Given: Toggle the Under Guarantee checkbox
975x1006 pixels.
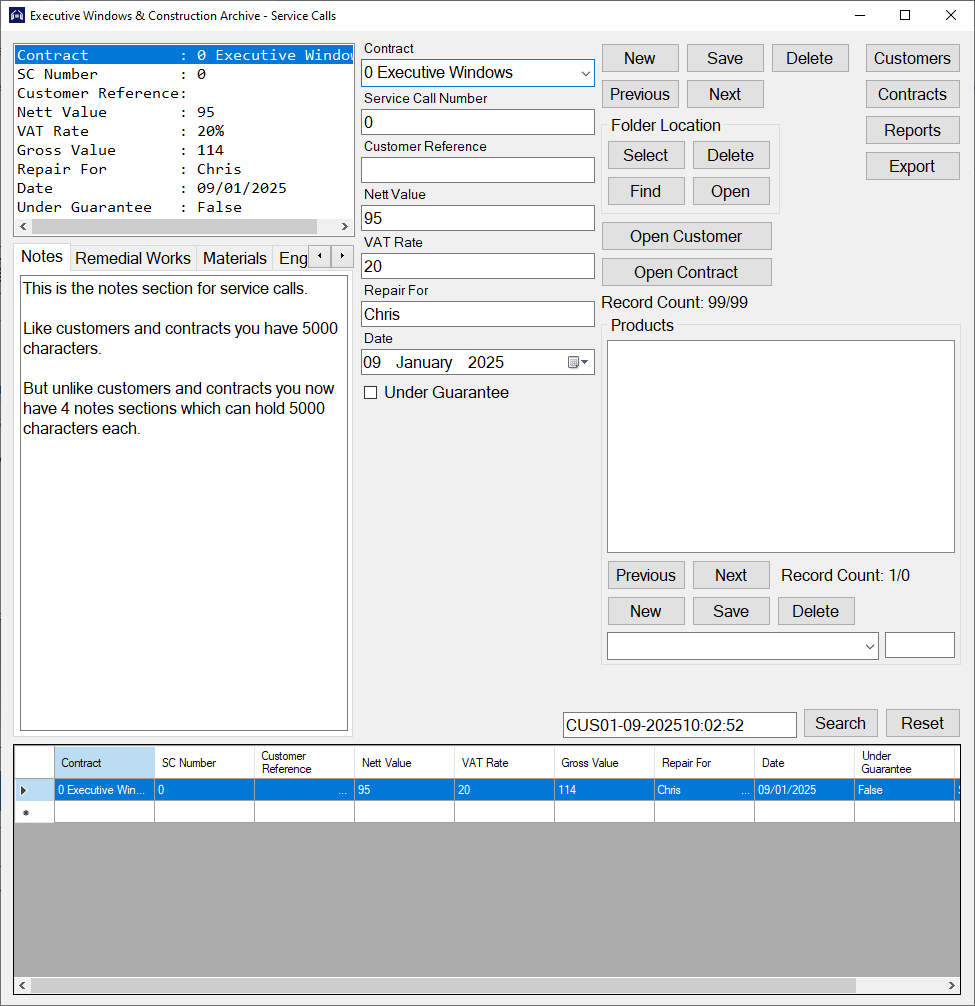Looking at the screenshot, I should tap(371, 393).
